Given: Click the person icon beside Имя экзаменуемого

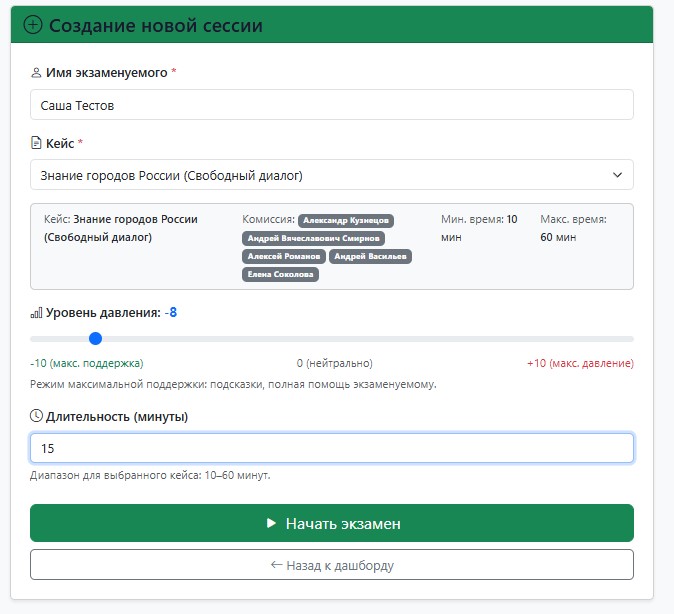Looking at the screenshot, I should (x=36, y=73).
